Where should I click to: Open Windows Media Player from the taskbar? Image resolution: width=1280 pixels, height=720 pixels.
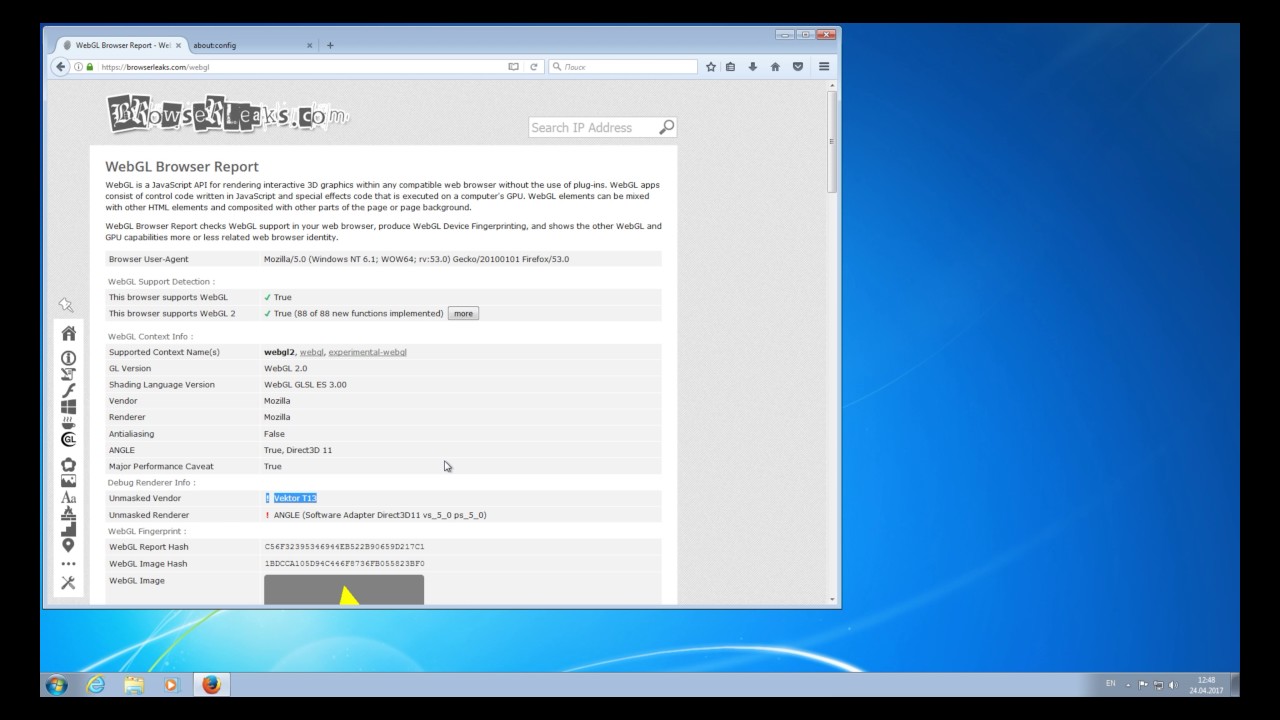pos(171,685)
